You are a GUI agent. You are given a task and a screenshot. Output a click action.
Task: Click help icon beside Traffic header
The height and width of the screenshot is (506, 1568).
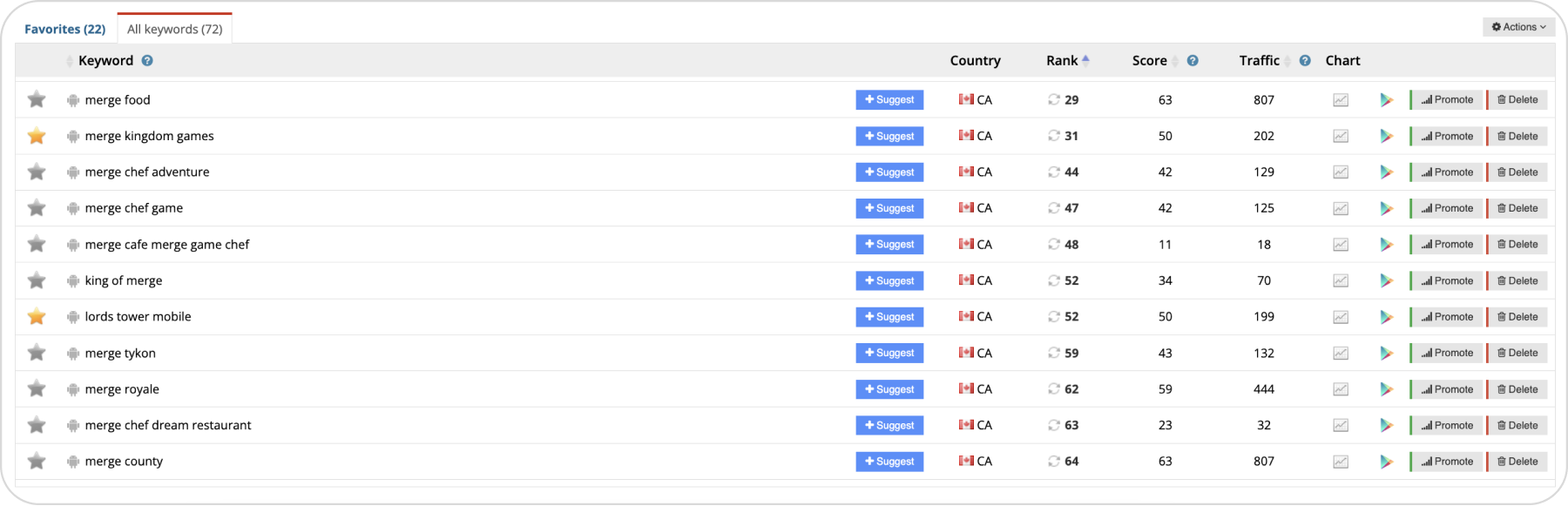(x=1305, y=61)
